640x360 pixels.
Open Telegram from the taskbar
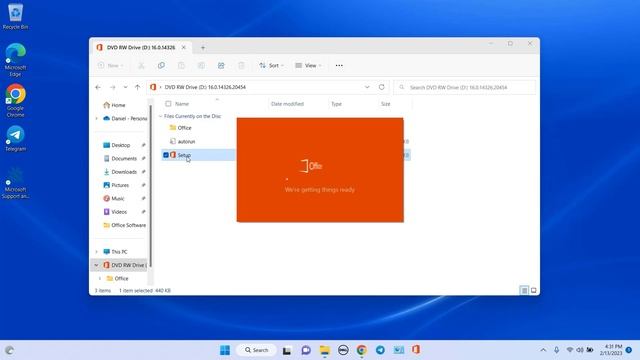click(380, 350)
